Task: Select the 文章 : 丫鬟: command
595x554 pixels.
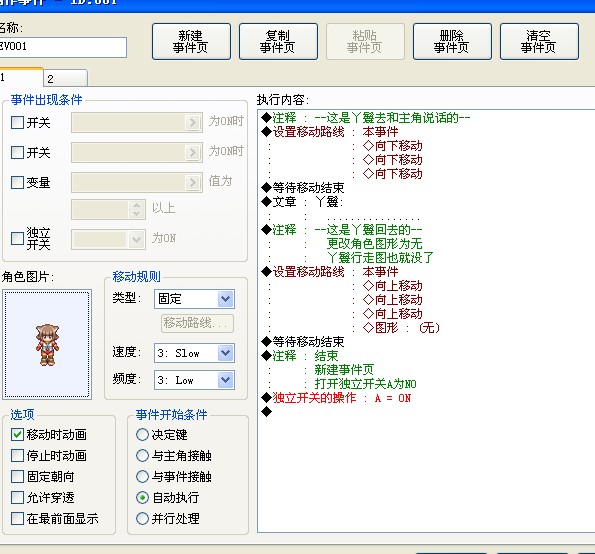Action: click(302, 202)
